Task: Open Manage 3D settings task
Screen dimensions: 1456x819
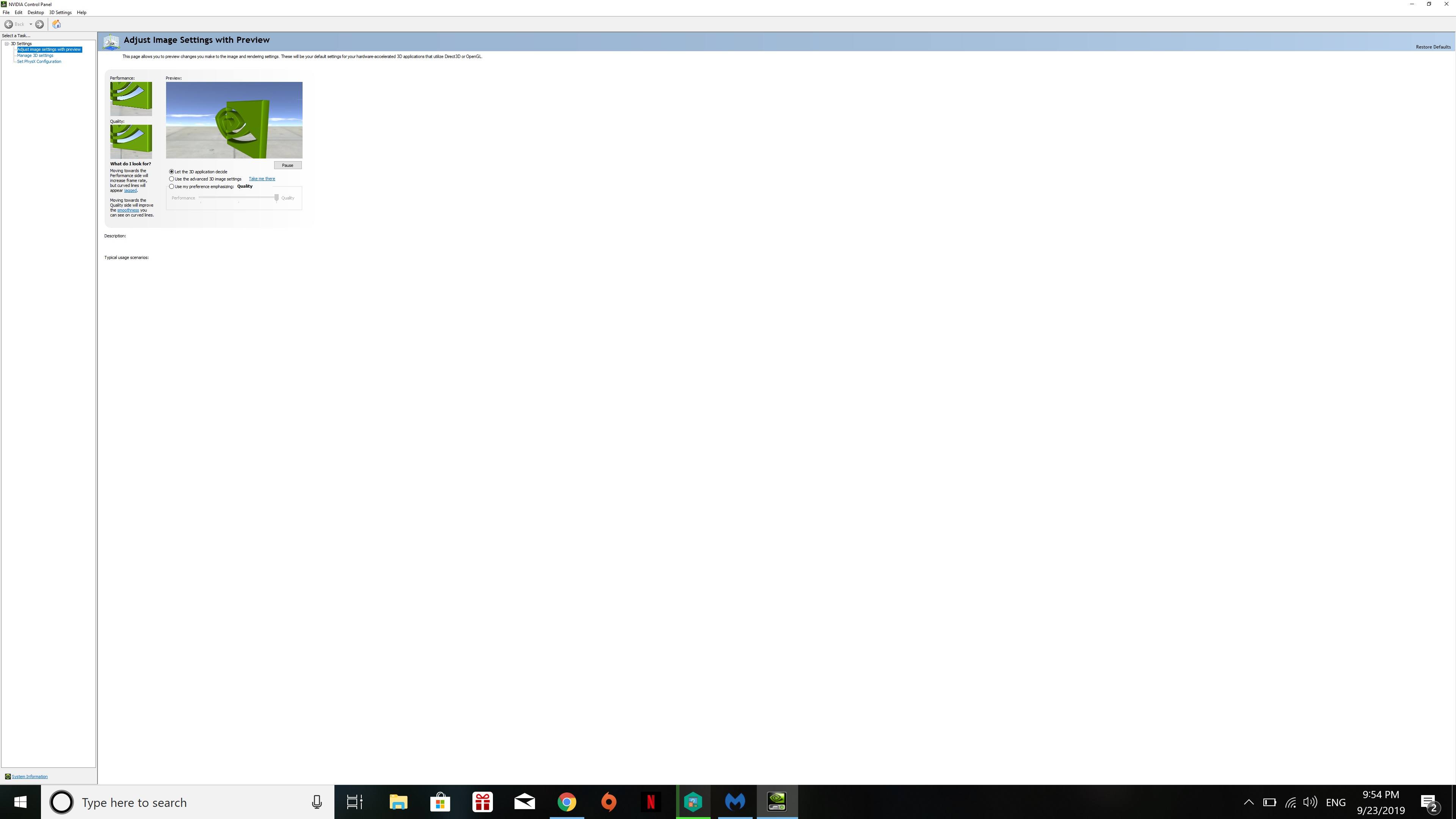Action: click(x=35, y=55)
